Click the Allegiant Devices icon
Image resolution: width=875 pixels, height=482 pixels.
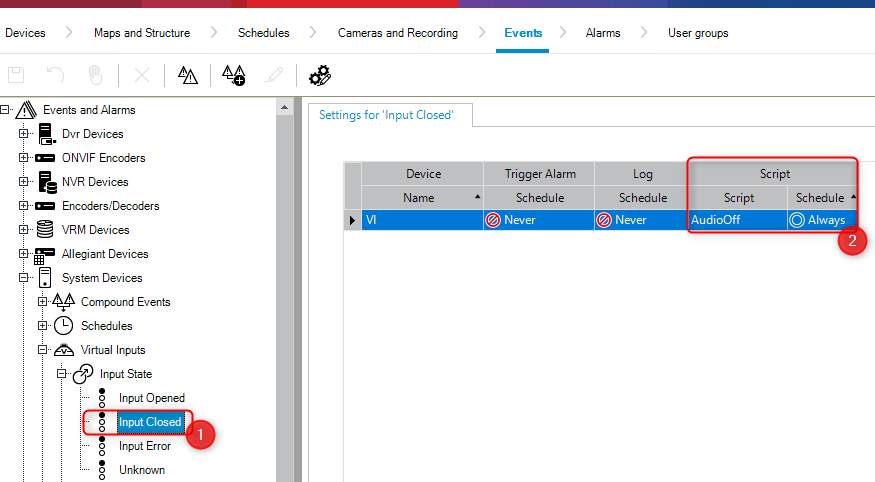pyautogui.click(x=45, y=254)
